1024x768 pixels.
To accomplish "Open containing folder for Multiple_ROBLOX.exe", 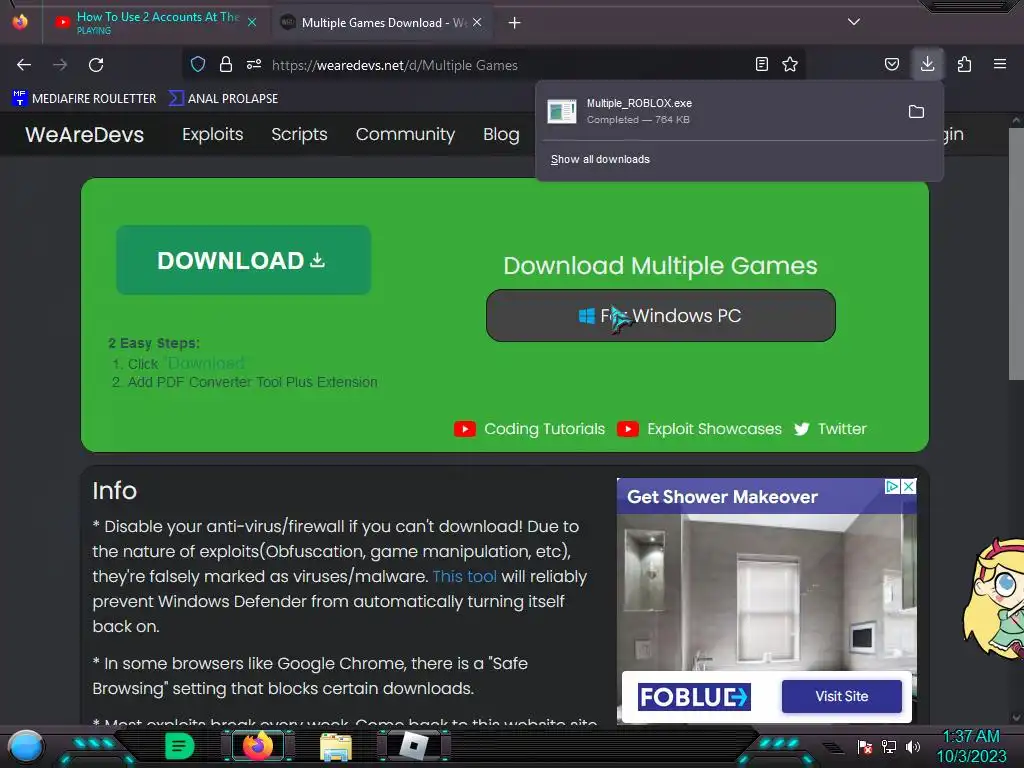I will (916, 112).
